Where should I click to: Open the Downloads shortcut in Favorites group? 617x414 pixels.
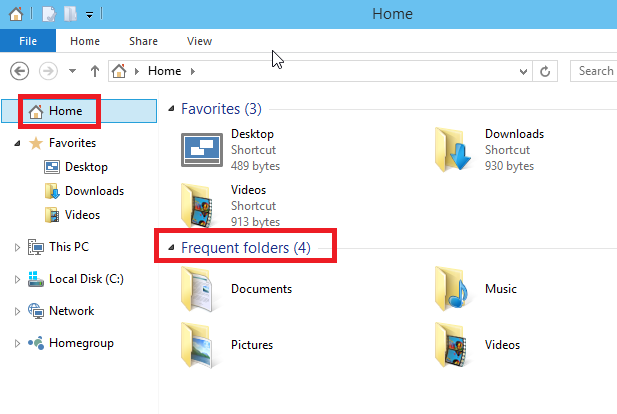pyautogui.click(x=490, y=150)
